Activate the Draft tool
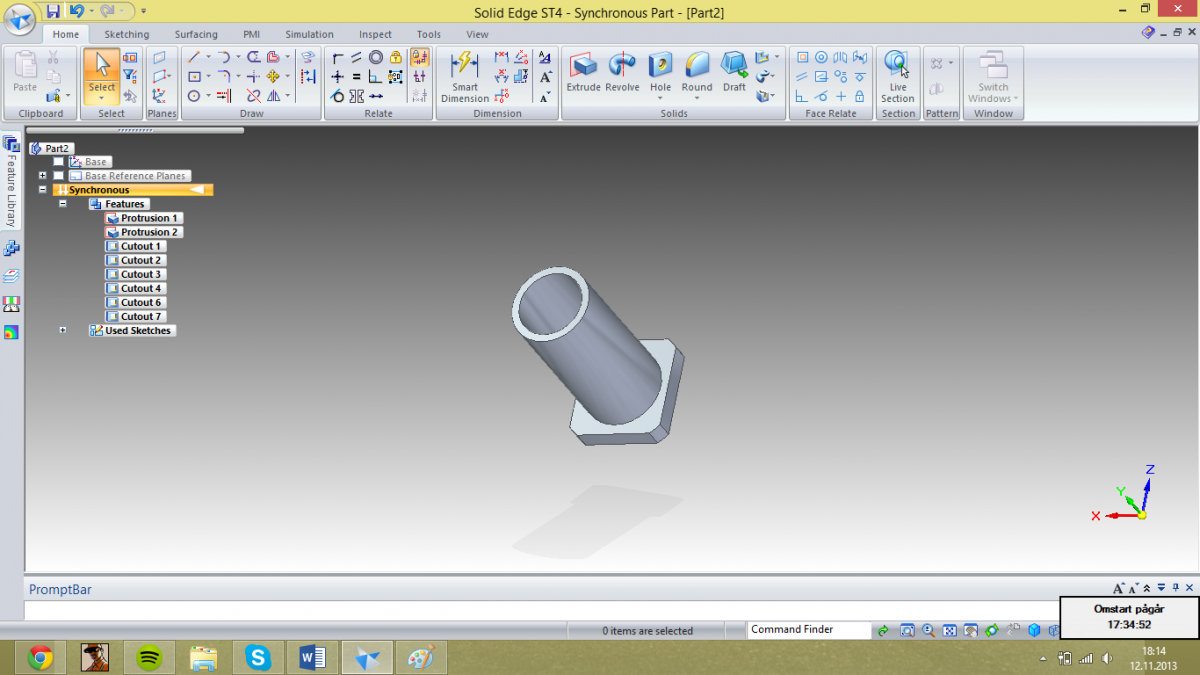Viewport: 1200px width, 675px height. [x=735, y=72]
